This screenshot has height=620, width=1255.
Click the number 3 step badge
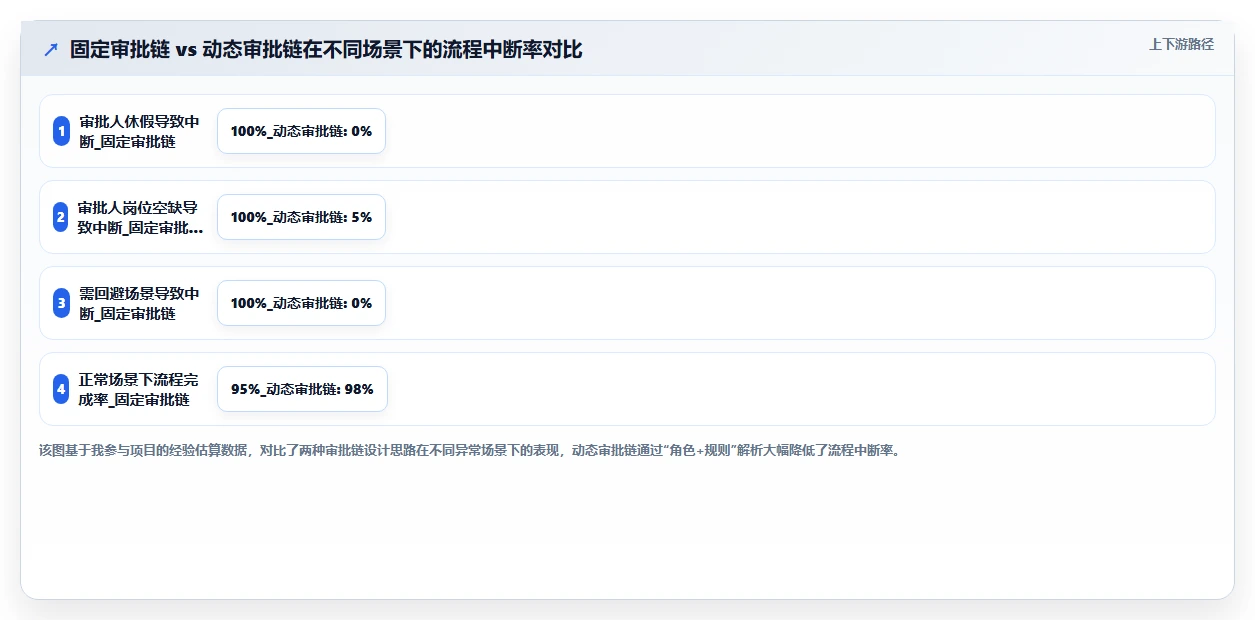[x=61, y=303]
